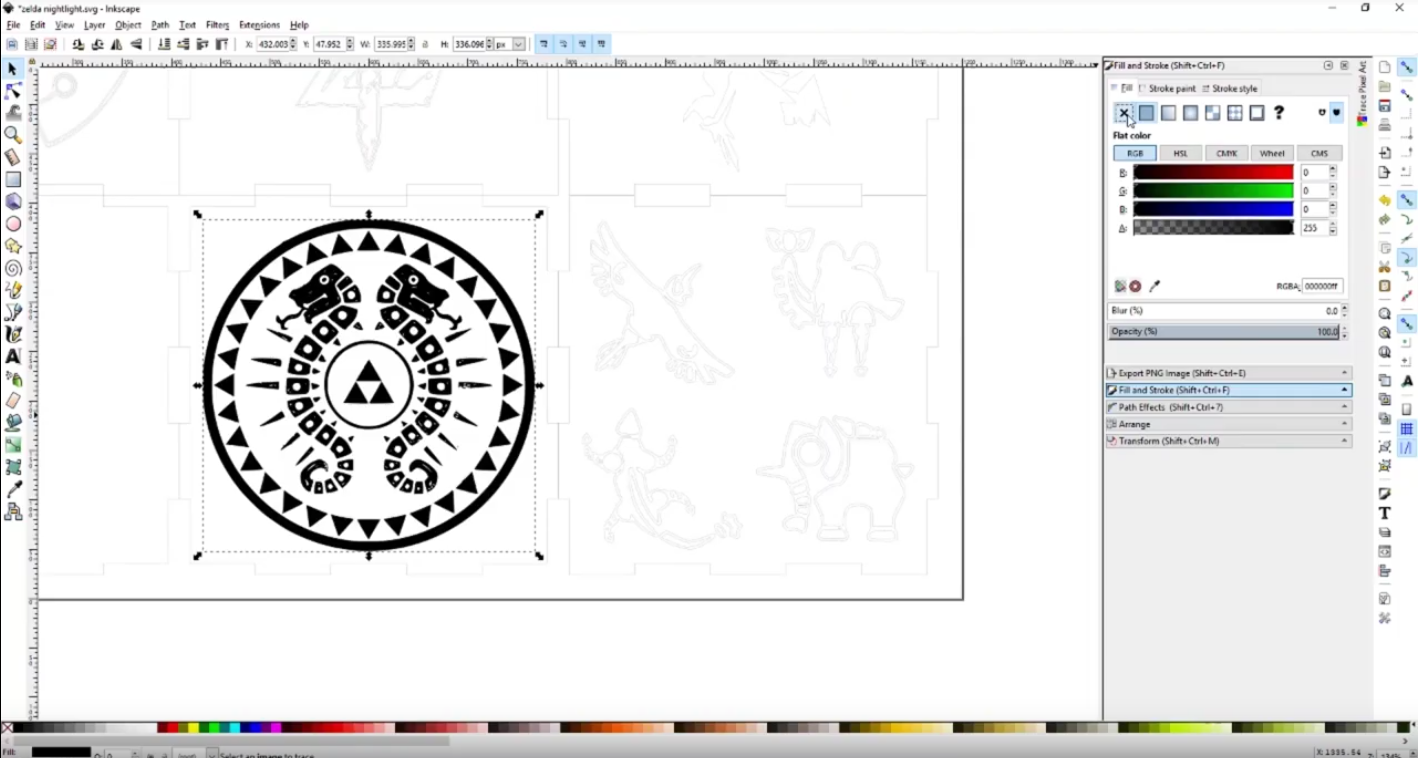The height and width of the screenshot is (758, 1418).
Task: Click Raise selection to top icon
Action: [x=222, y=44]
